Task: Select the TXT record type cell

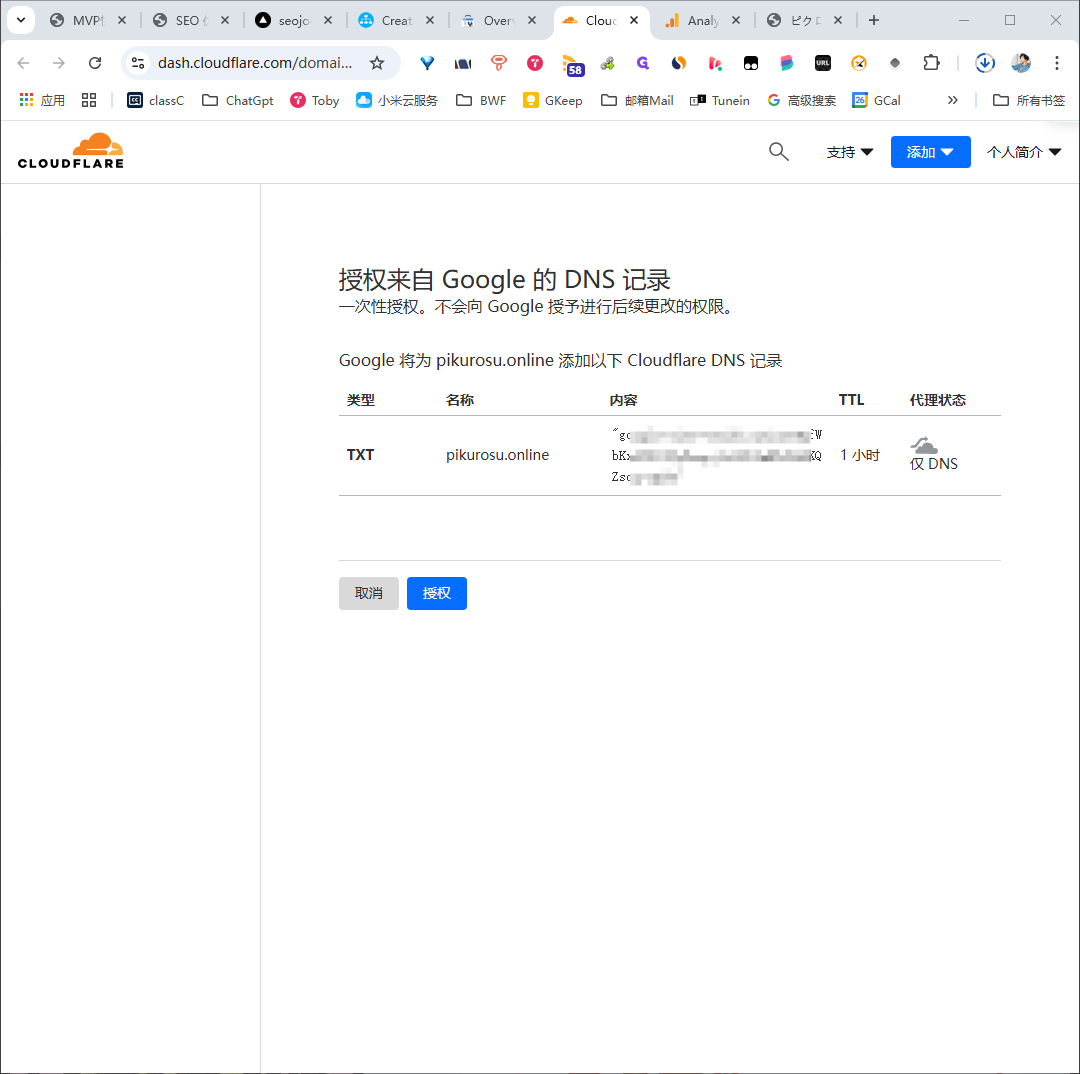Action: pos(360,455)
